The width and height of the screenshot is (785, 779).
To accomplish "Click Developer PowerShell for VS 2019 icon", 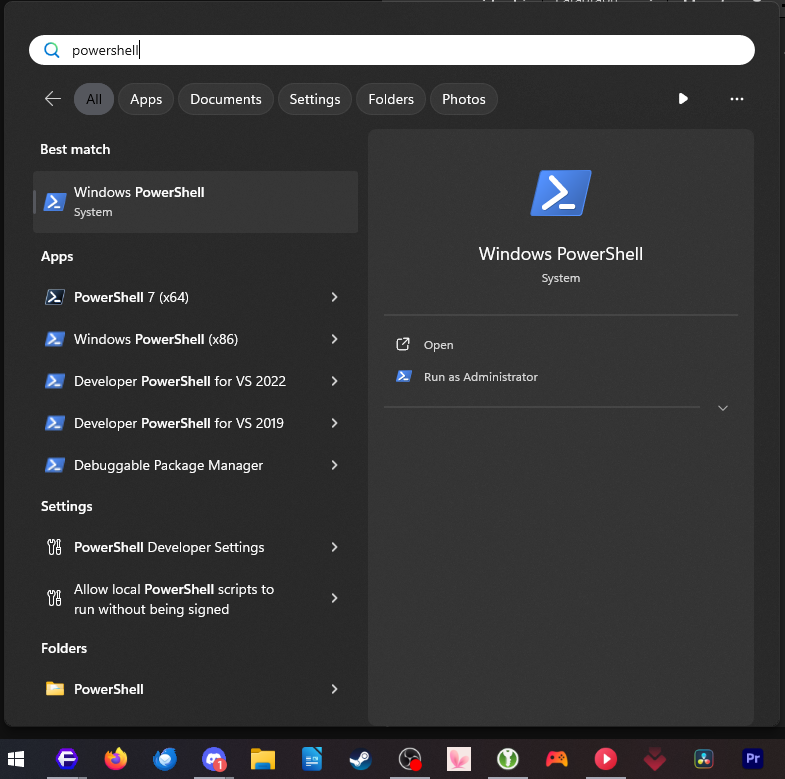I will tap(55, 424).
